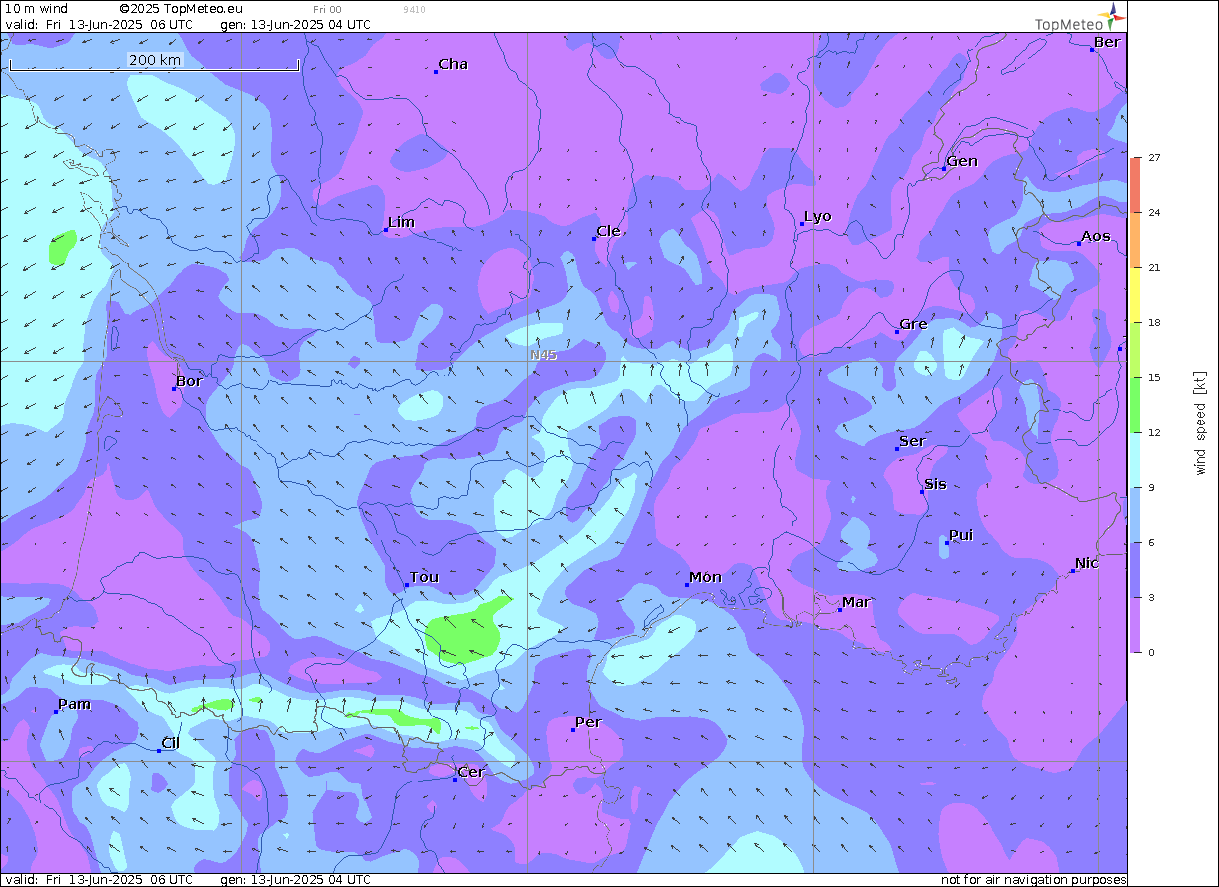The width and height of the screenshot is (1219, 887).
Task: Select the Mar city label
Action: tap(856, 602)
